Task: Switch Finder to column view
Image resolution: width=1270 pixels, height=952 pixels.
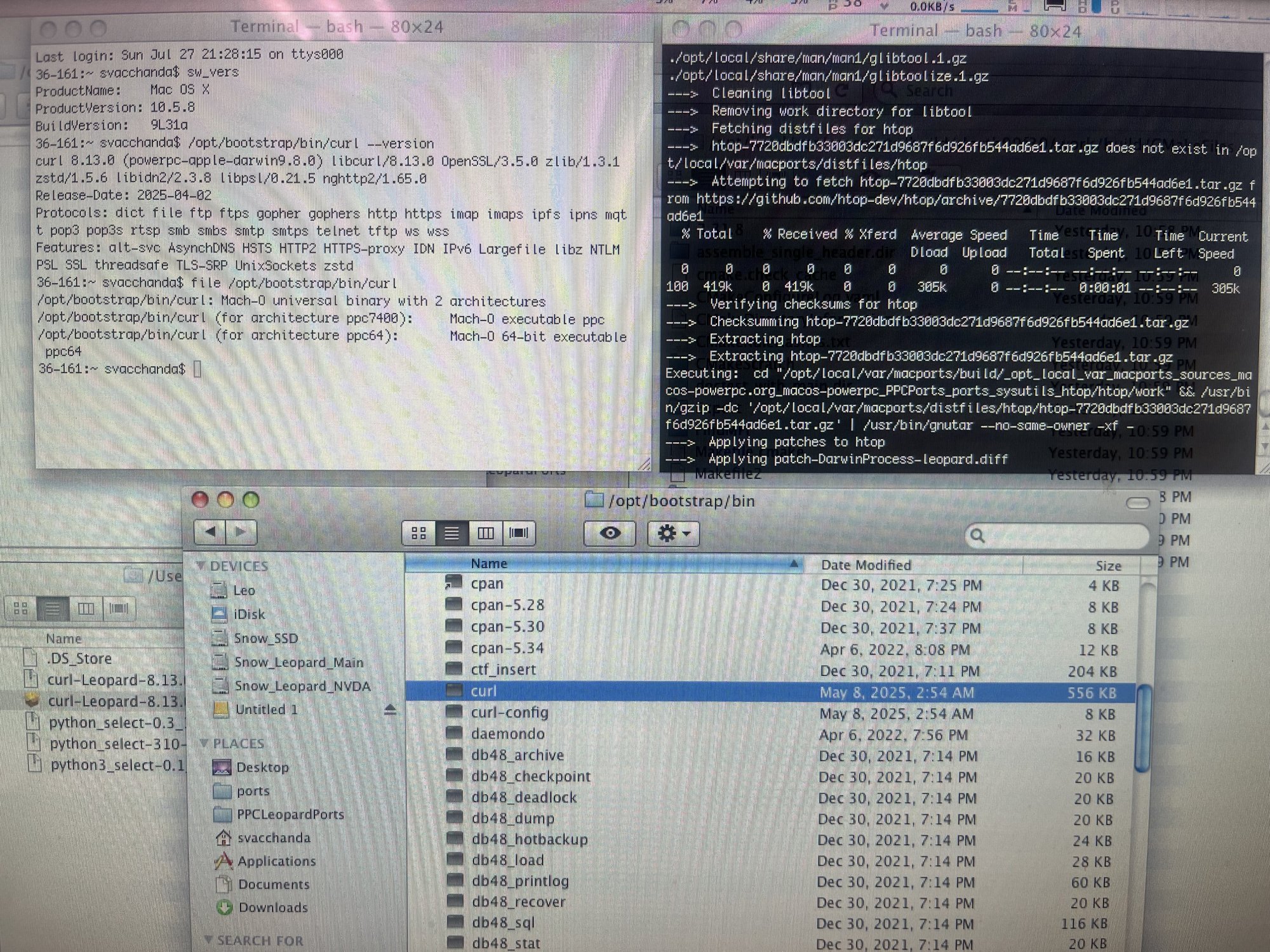Action: tap(485, 533)
